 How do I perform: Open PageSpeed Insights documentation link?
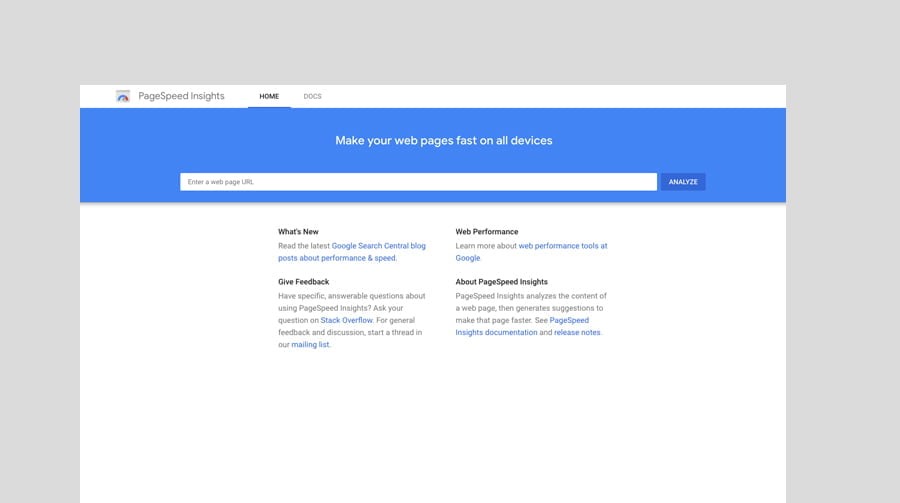522,326
